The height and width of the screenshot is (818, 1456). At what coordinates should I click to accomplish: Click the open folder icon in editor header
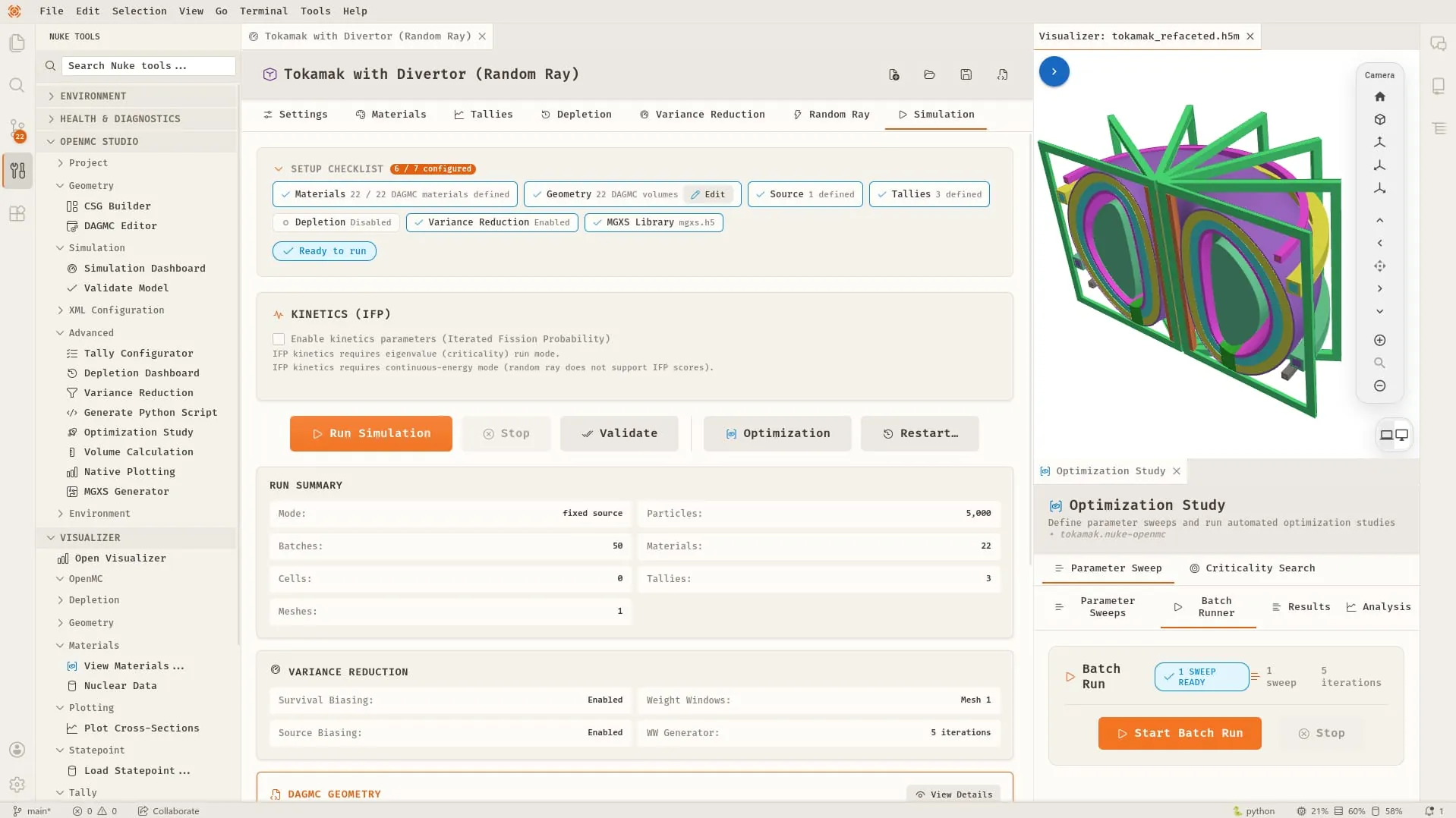[929, 74]
